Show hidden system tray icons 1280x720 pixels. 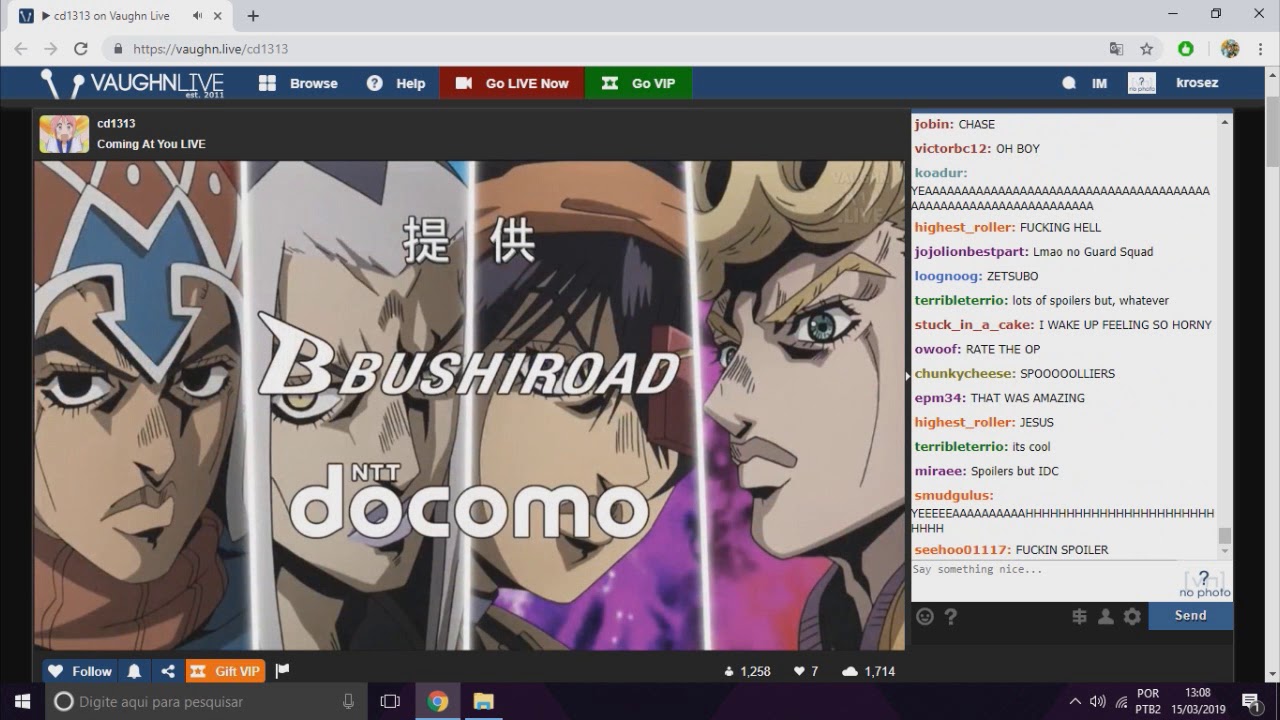point(1075,701)
